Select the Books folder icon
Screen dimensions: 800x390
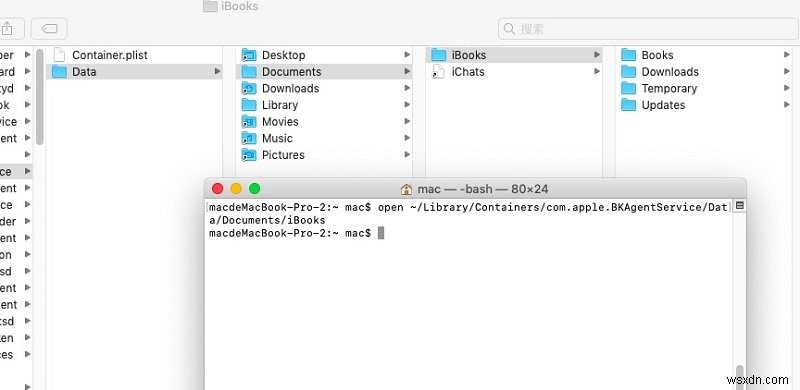628,55
